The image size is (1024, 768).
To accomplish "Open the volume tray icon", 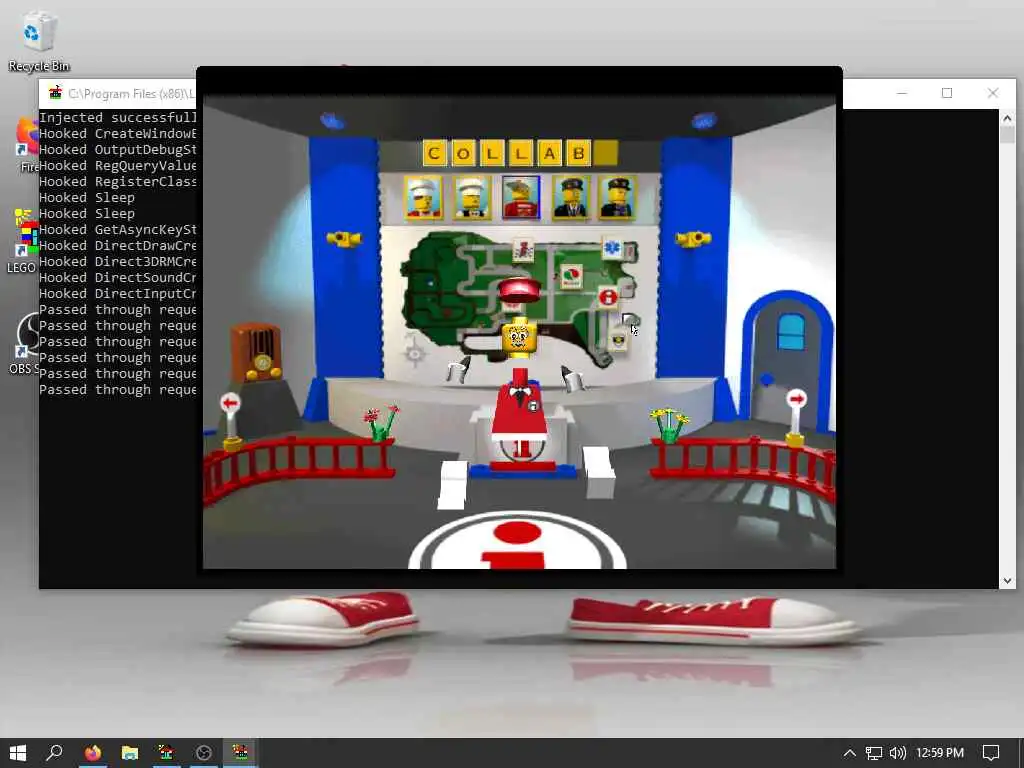I will pyautogui.click(x=898, y=753).
